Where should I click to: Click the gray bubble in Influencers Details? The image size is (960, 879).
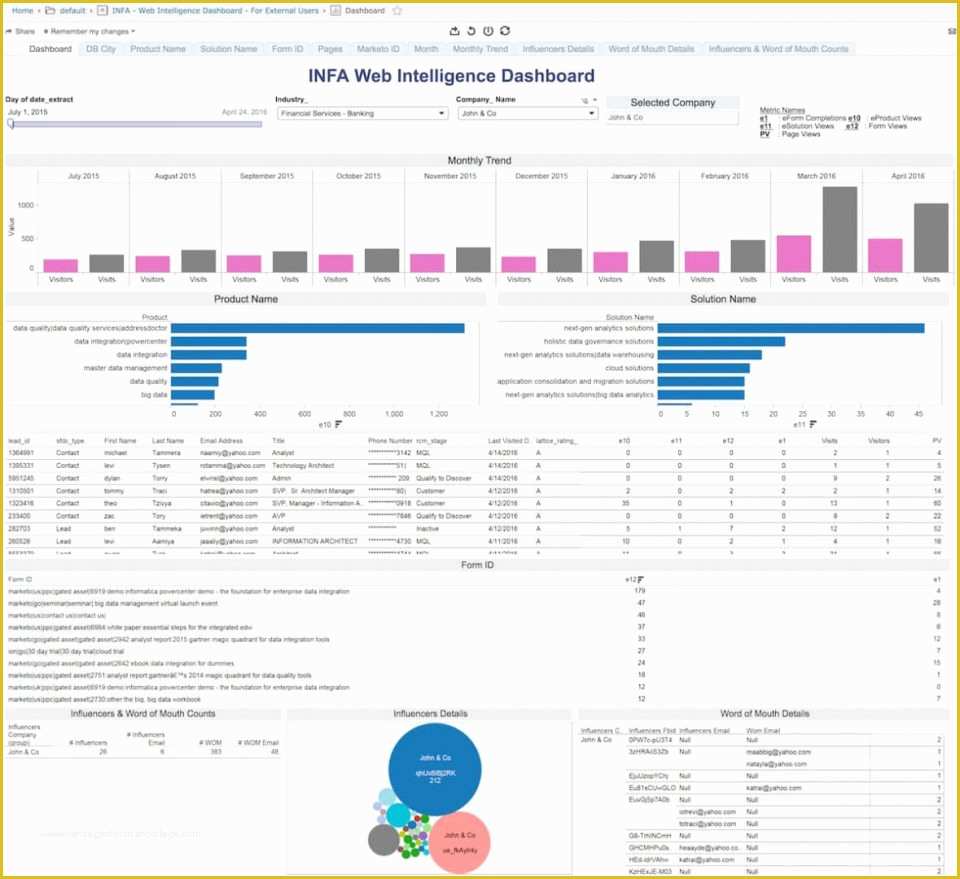click(x=384, y=840)
